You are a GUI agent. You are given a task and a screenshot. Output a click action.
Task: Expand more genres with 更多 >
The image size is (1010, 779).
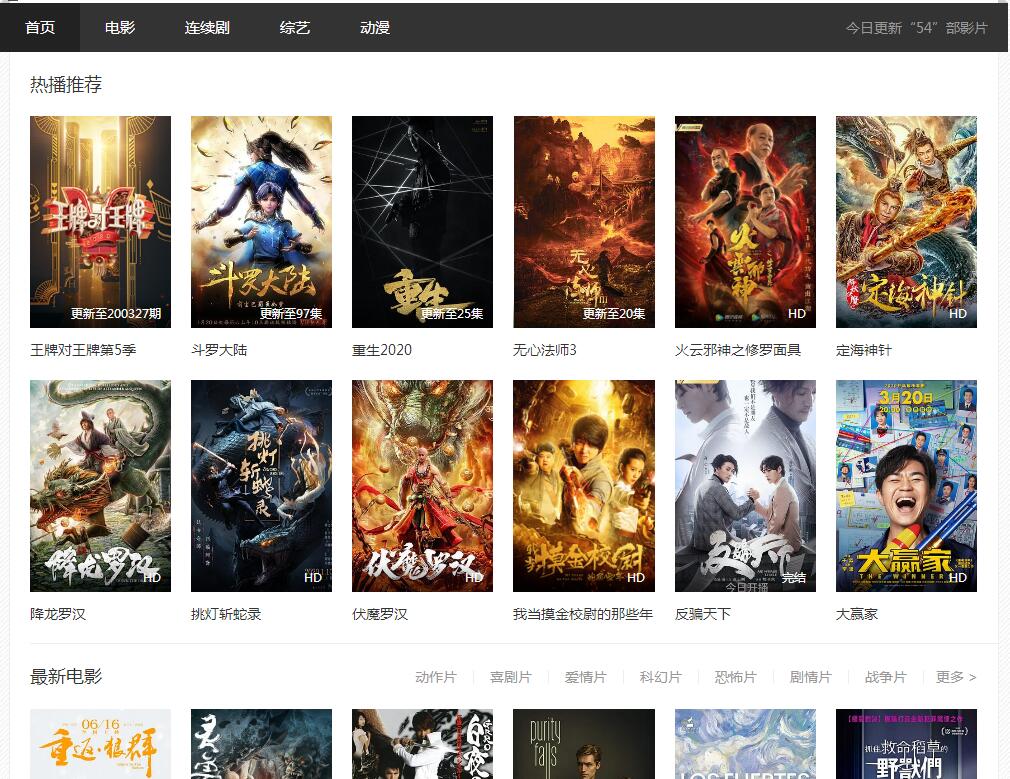956,677
